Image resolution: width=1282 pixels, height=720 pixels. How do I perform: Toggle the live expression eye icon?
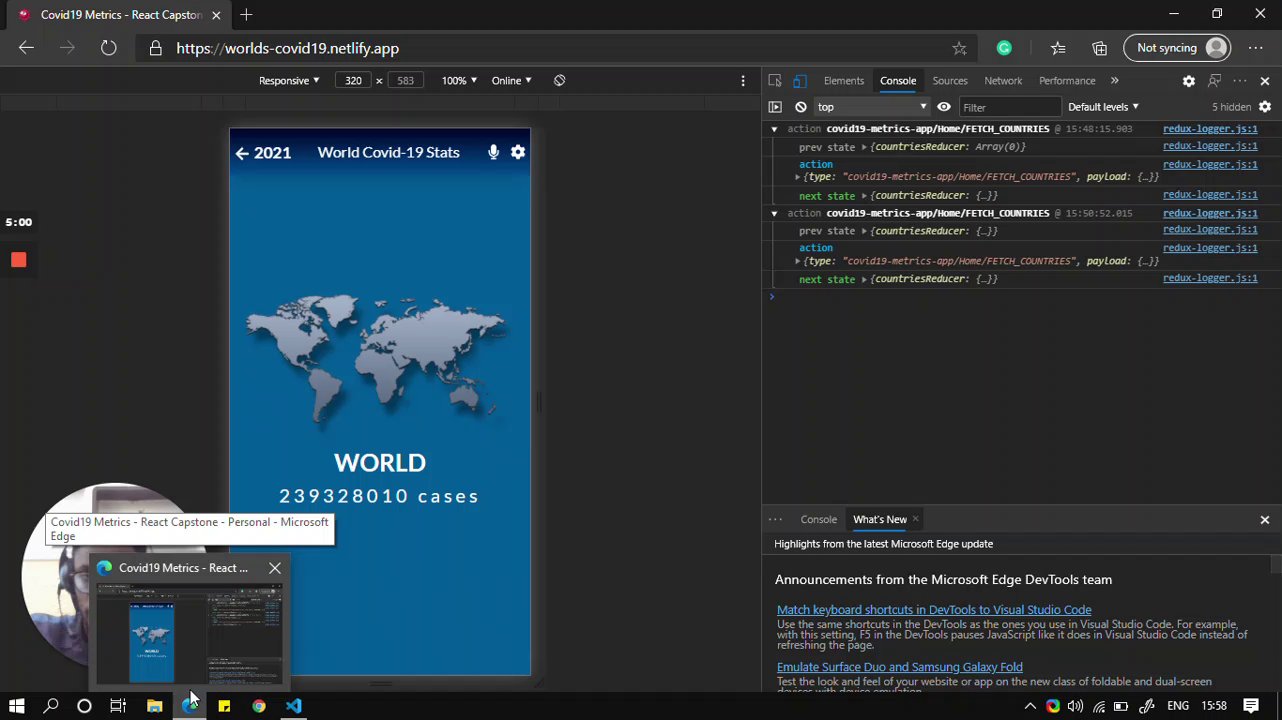944,107
